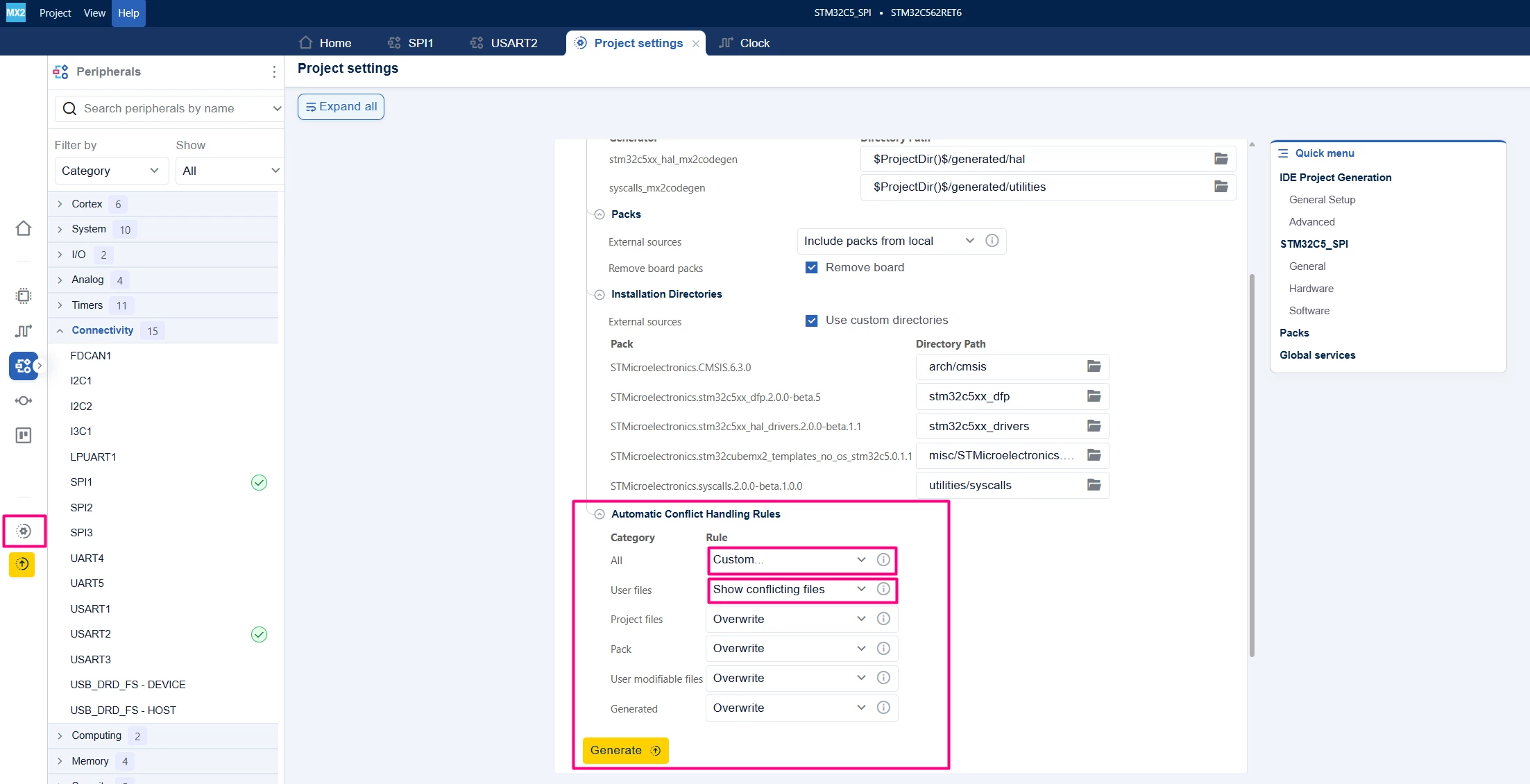Image resolution: width=1530 pixels, height=784 pixels.
Task: Jump to Advanced in Quick menu
Action: (1311, 222)
